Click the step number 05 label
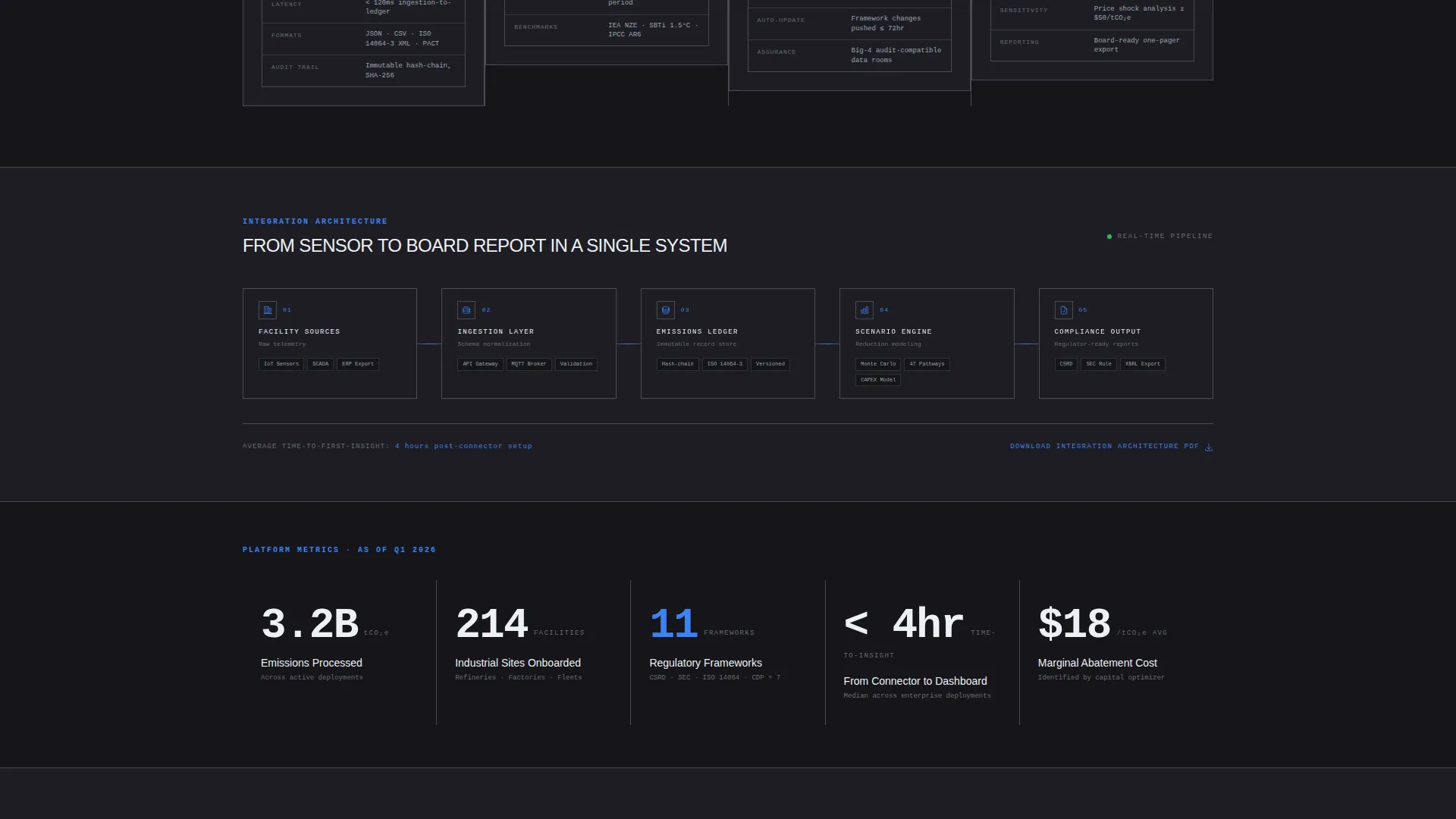 (x=1083, y=310)
